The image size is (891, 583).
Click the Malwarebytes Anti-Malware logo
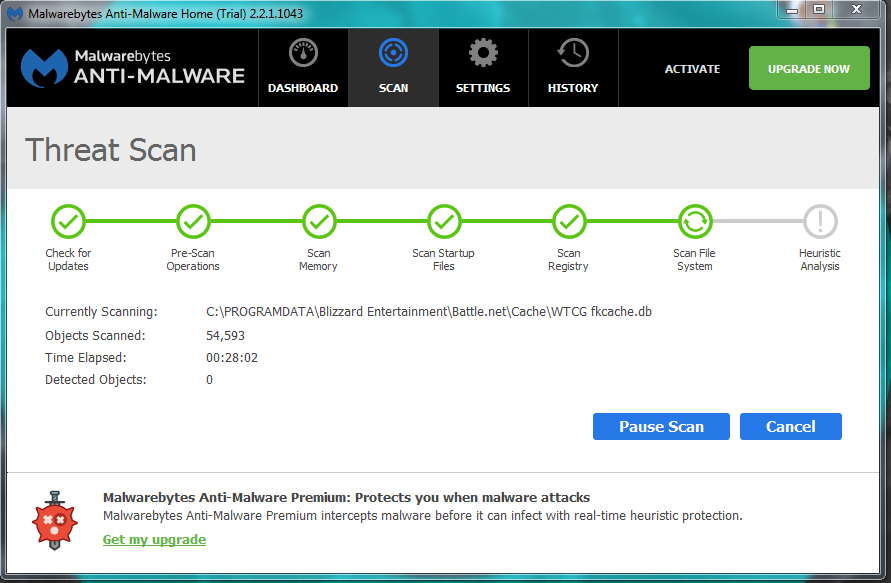132,68
